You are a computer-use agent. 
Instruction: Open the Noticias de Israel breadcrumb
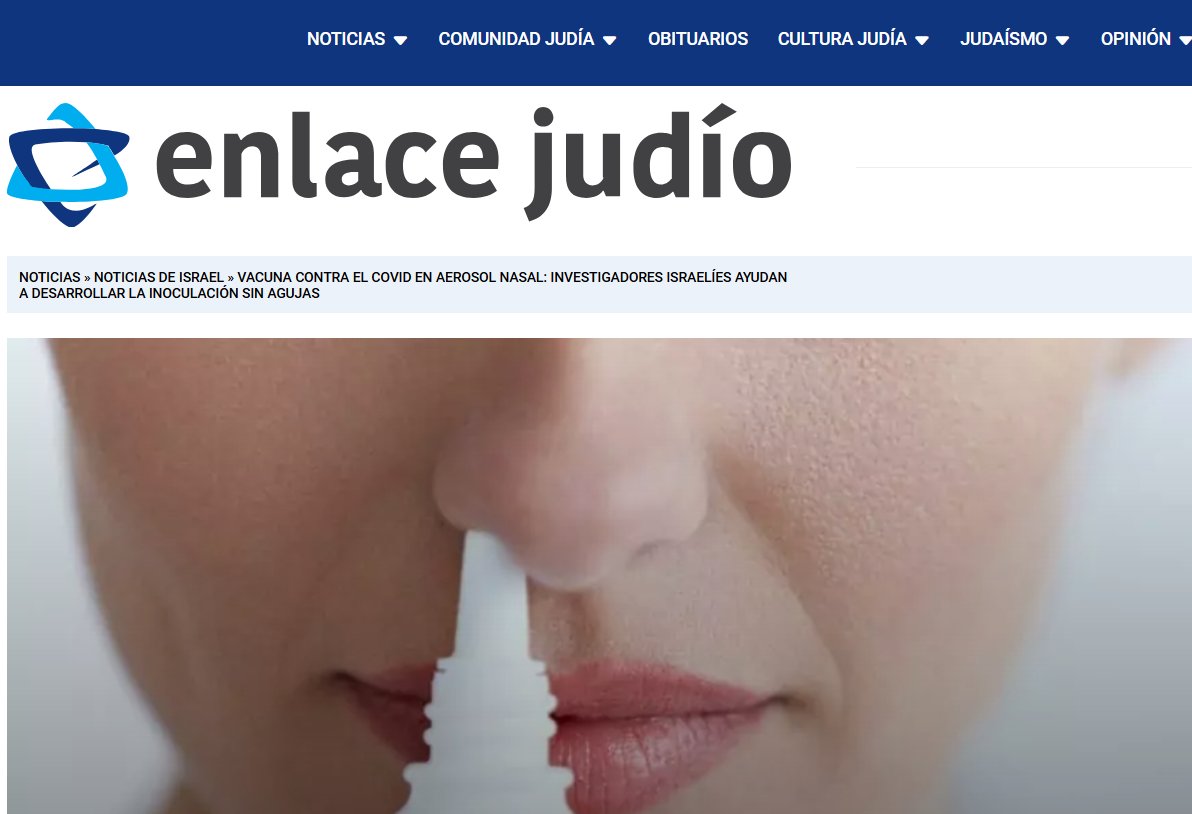click(158, 277)
